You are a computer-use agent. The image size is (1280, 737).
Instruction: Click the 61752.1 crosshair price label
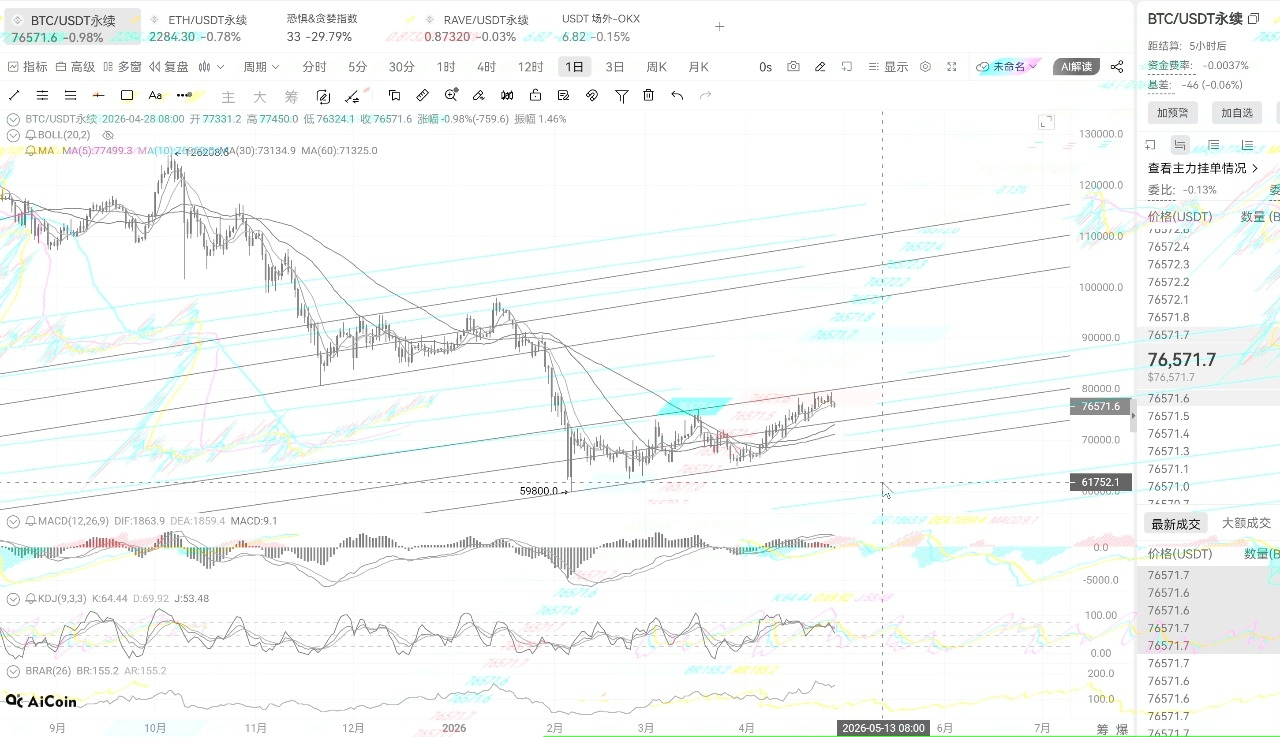click(x=1101, y=482)
